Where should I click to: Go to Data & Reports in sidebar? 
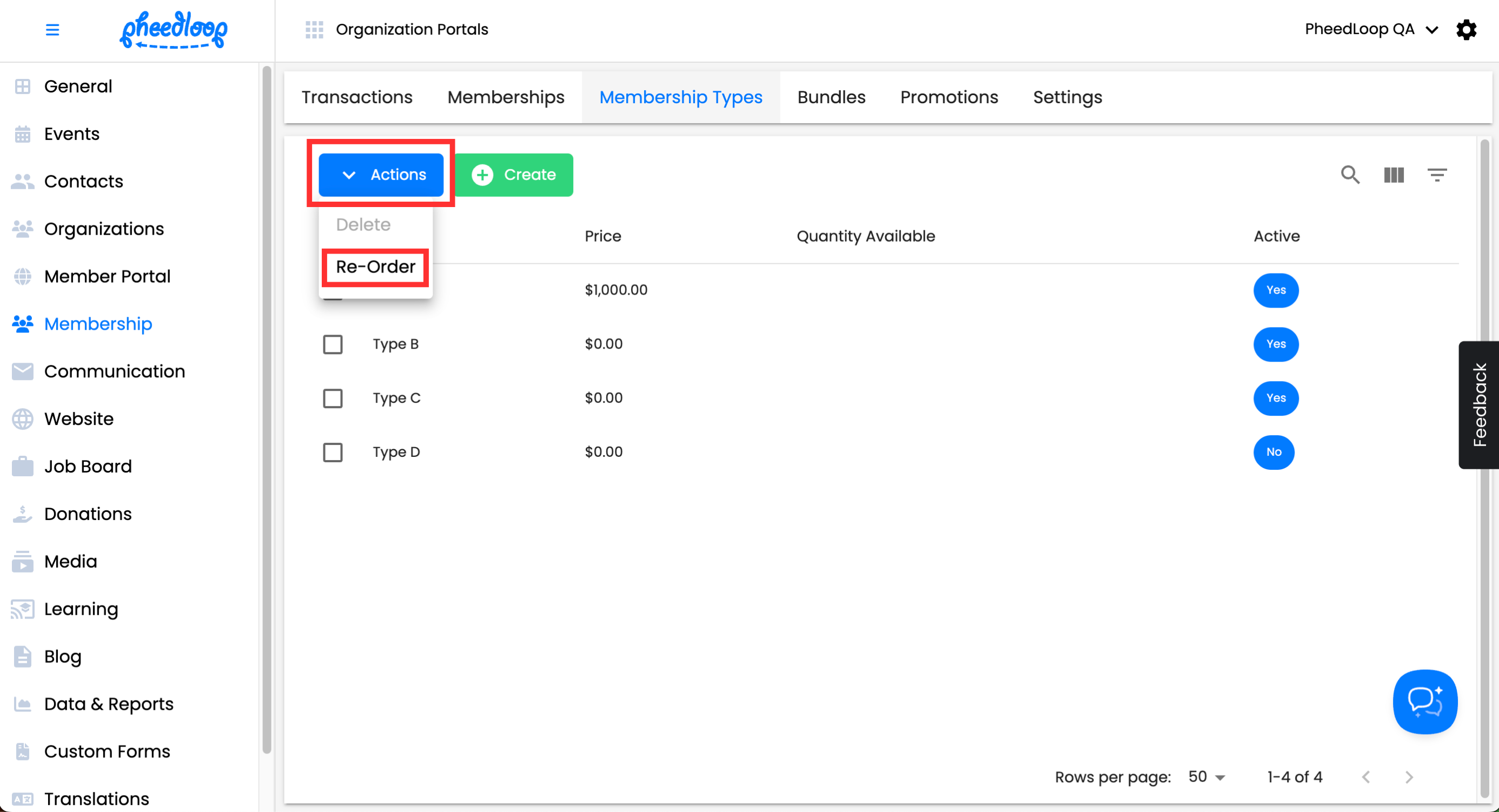point(109,704)
